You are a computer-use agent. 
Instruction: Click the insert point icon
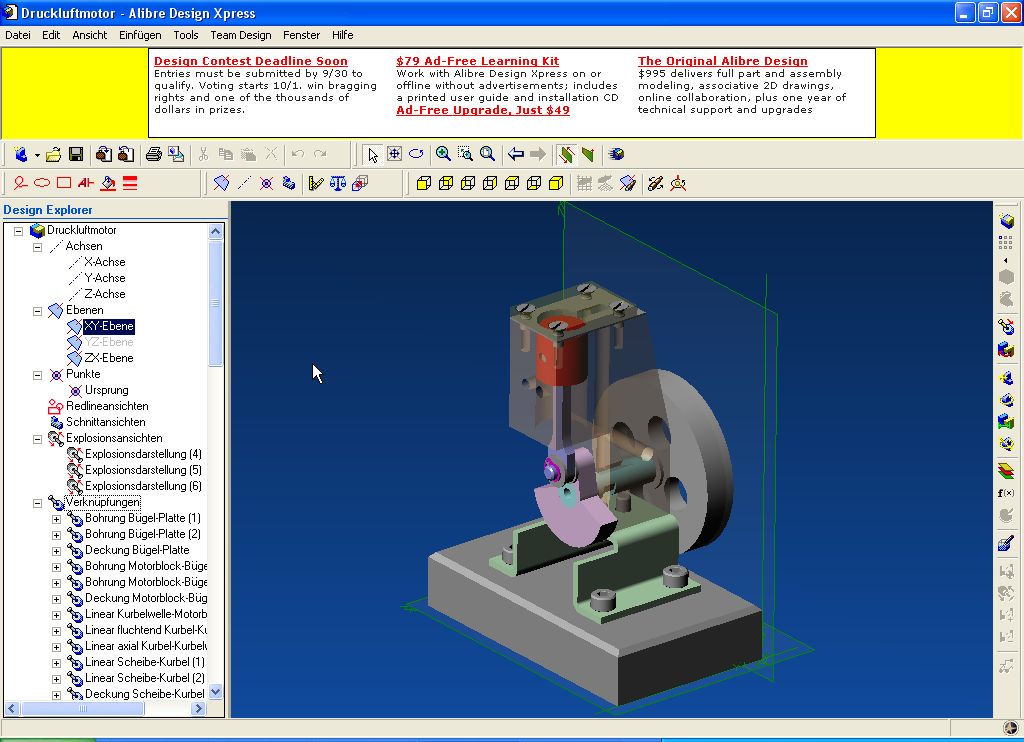[266, 184]
